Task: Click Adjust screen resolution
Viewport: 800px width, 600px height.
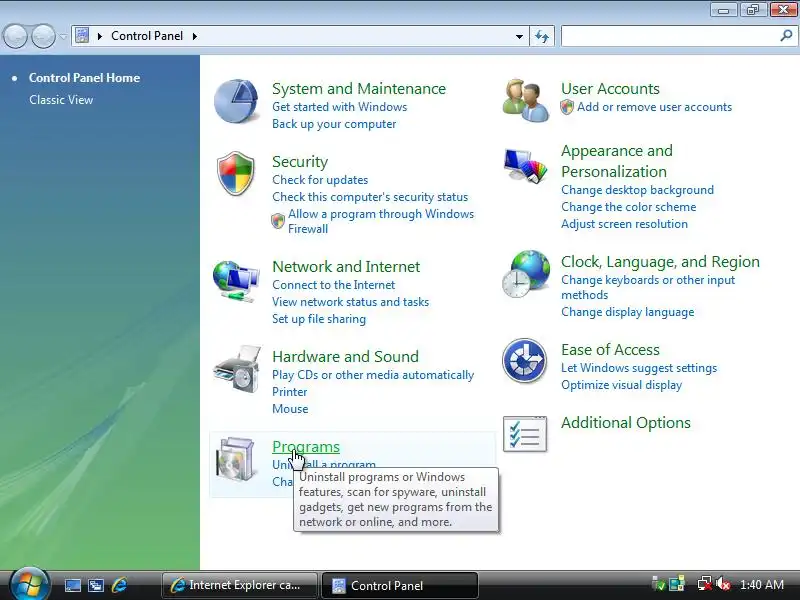Action: tap(624, 223)
